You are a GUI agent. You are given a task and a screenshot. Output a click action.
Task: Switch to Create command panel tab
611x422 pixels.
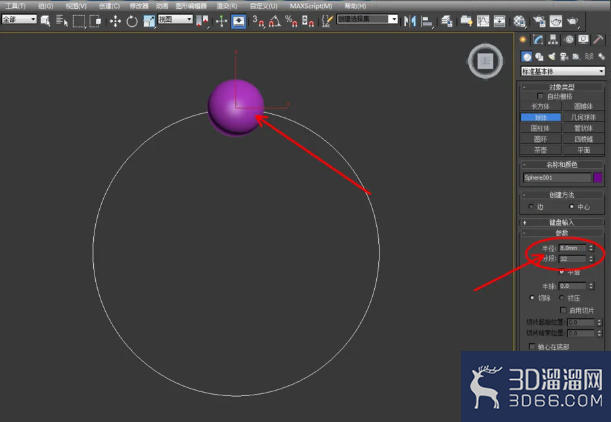click(x=523, y=39)
